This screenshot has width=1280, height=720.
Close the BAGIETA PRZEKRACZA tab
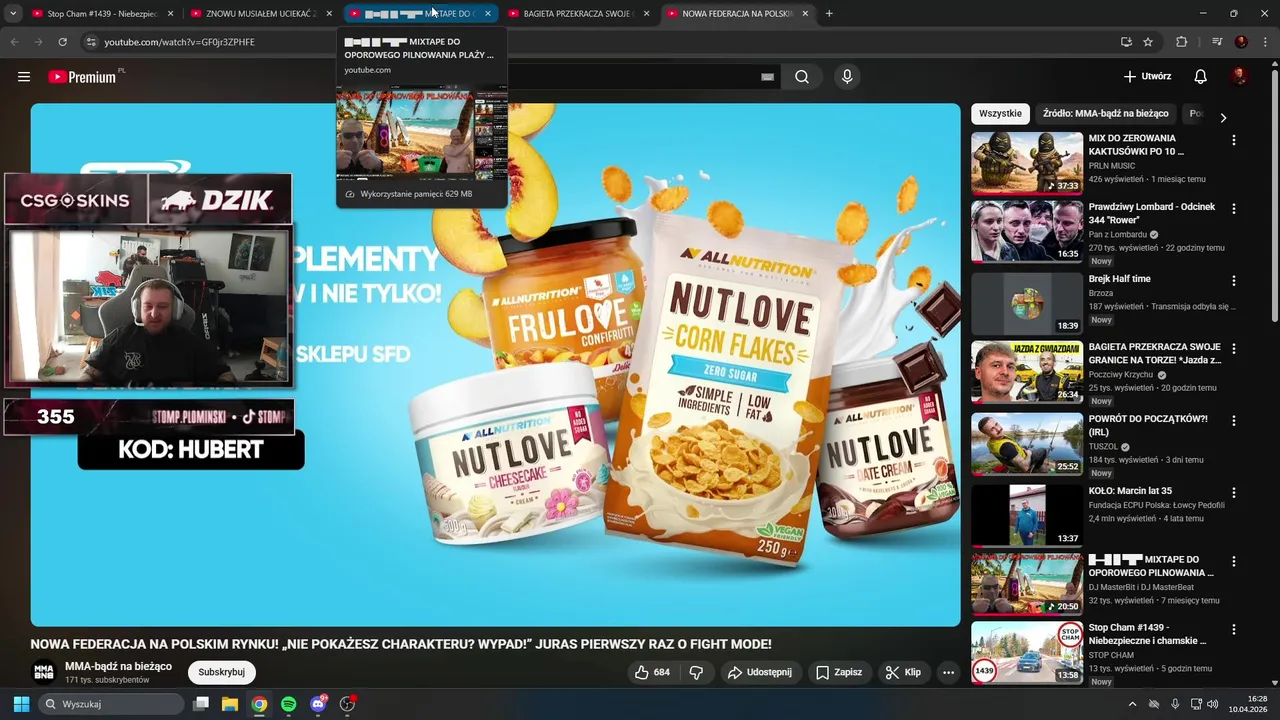coord(646,14)
